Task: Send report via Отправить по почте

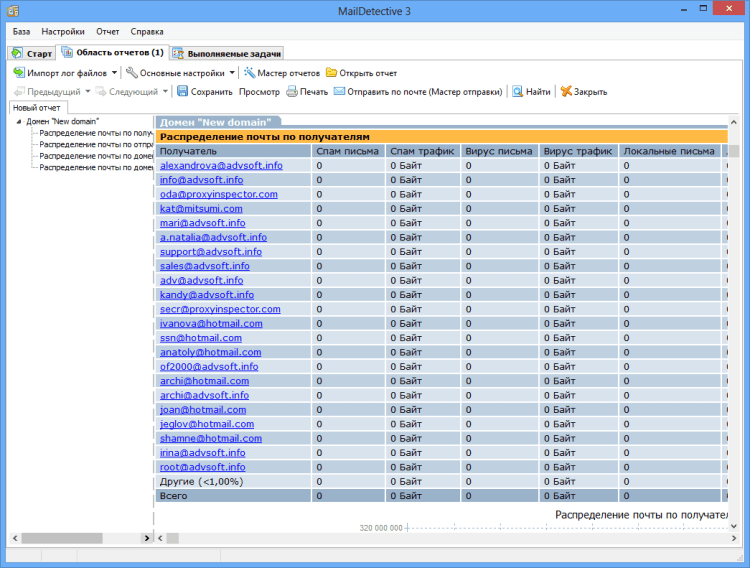Action: coord(340,92)
